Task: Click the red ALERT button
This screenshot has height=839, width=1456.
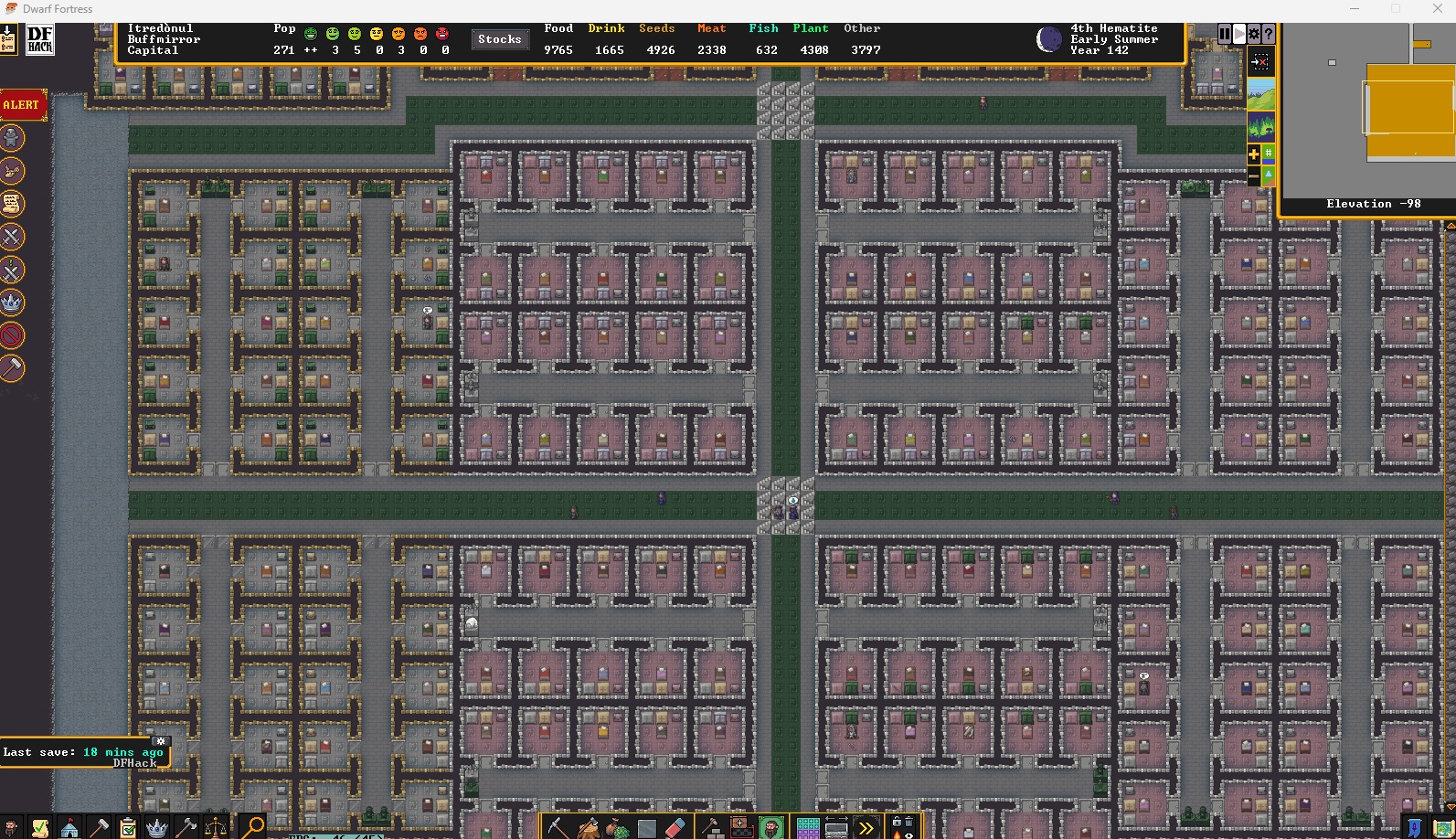Action: (21, 105)
